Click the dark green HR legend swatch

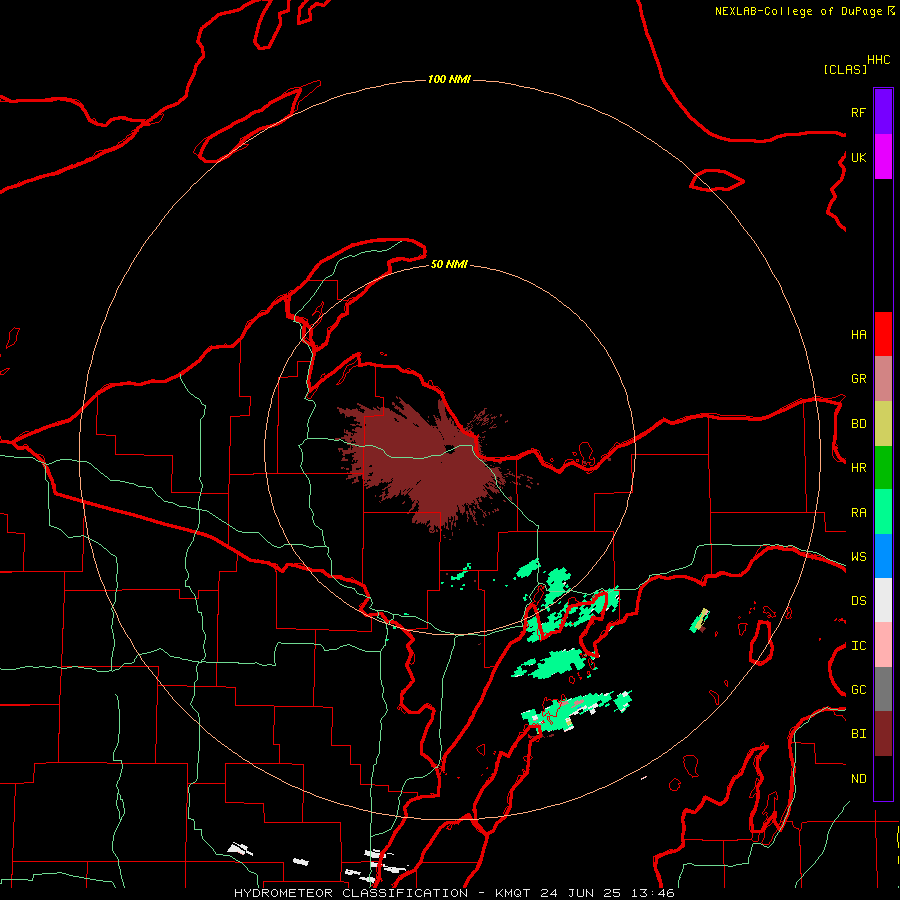(x=883, y=468)
